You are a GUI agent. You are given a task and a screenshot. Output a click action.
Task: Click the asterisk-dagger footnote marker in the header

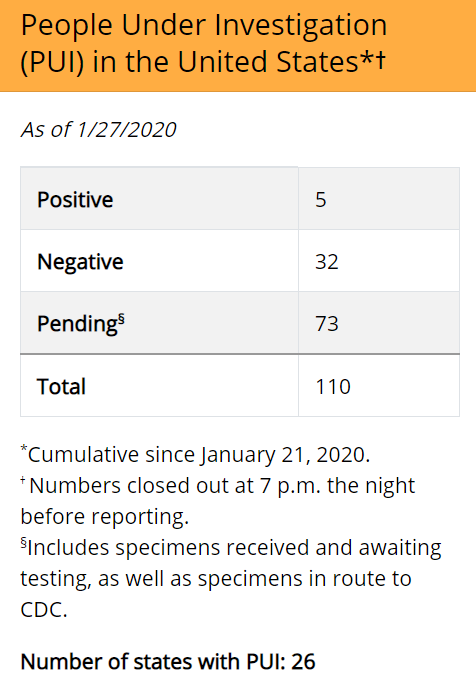pyautogui.click(x=372, y=61)
